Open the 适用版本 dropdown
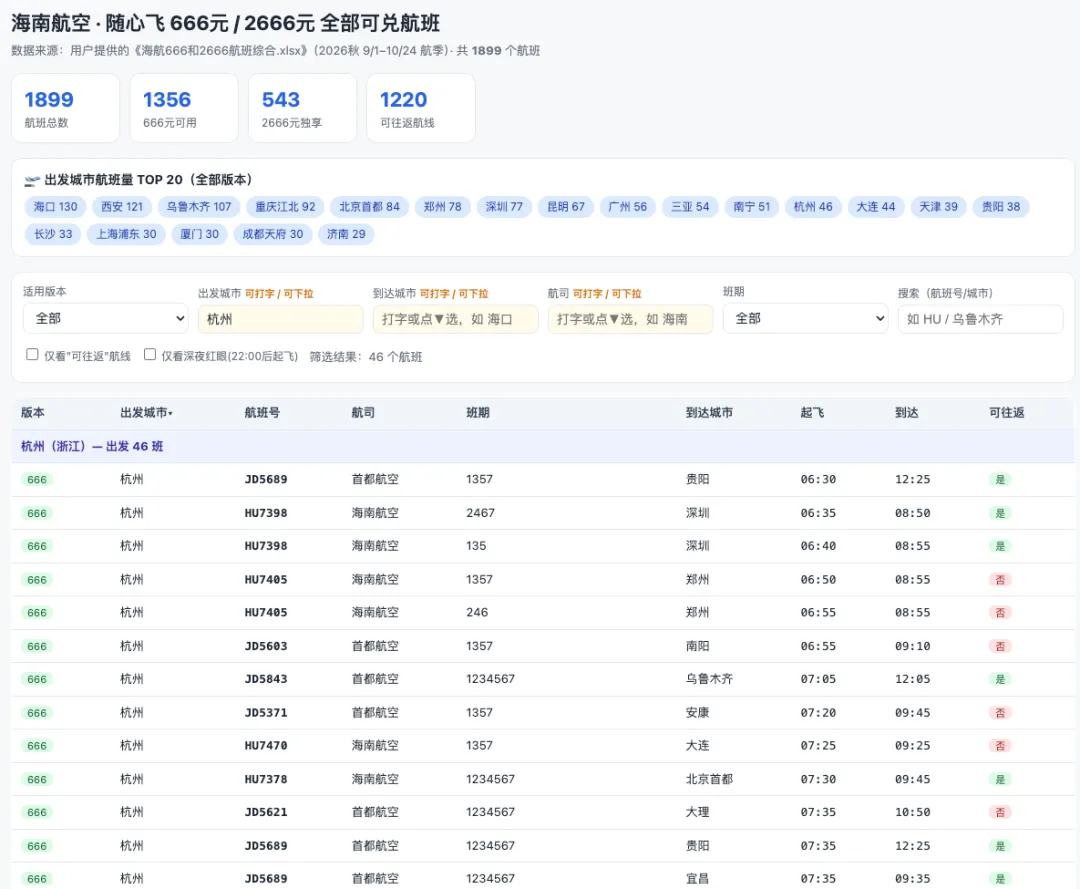This screenshot has width=1080, height=889. [105, 319]
